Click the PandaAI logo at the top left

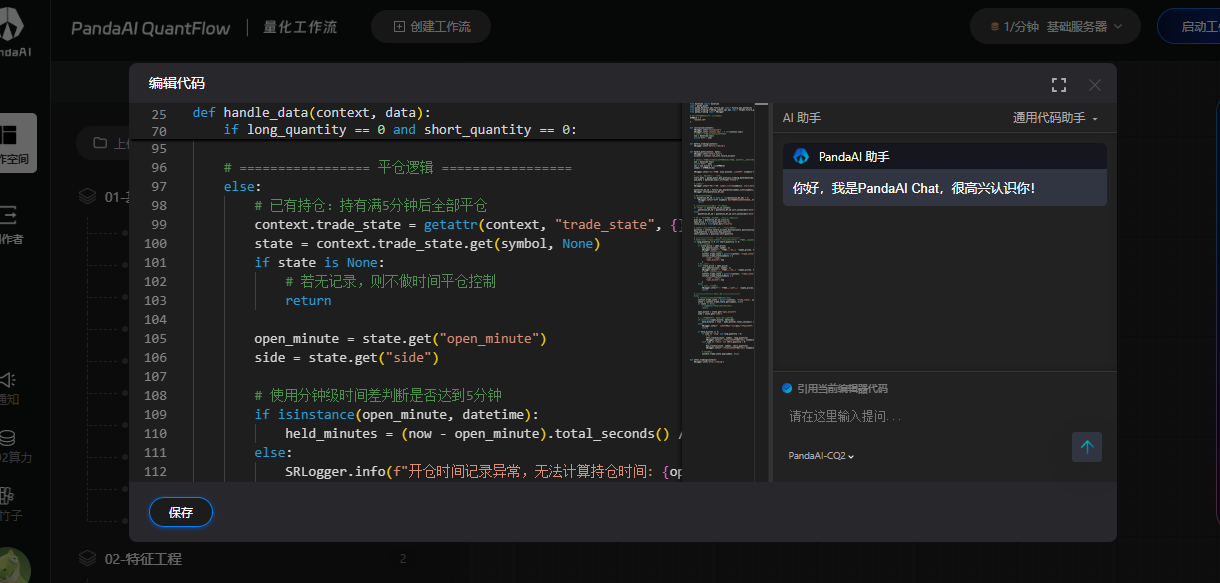click(x=14, y=28)
